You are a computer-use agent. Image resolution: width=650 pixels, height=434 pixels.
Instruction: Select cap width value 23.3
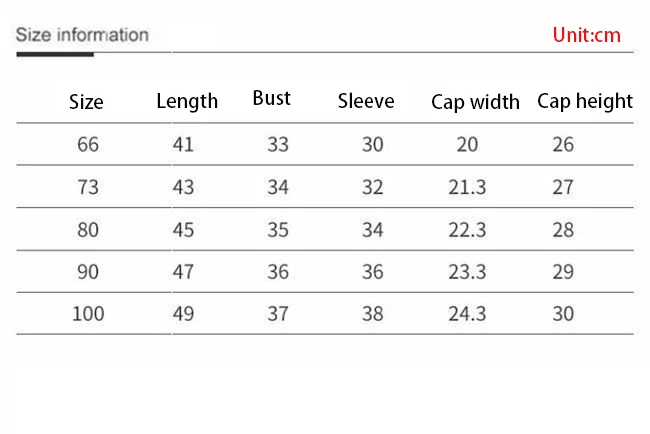click(x=467, y=271)
